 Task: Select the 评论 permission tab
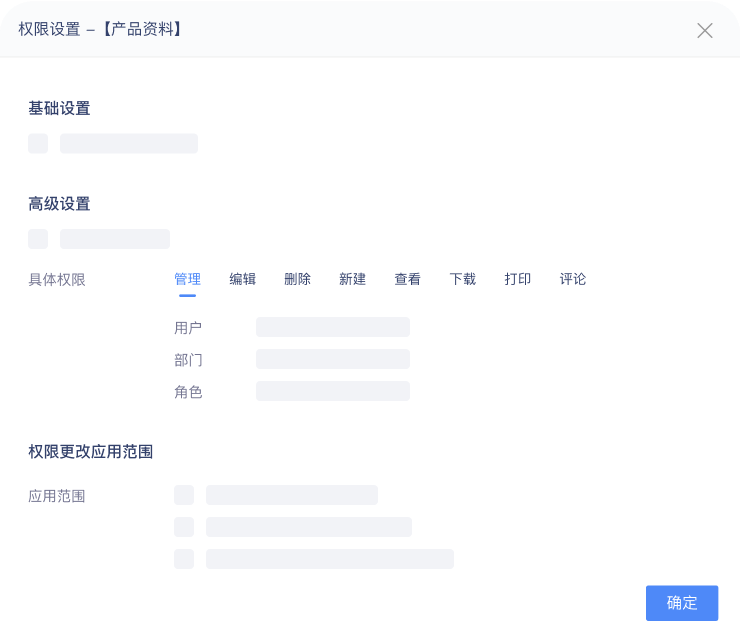coord(572,279)
